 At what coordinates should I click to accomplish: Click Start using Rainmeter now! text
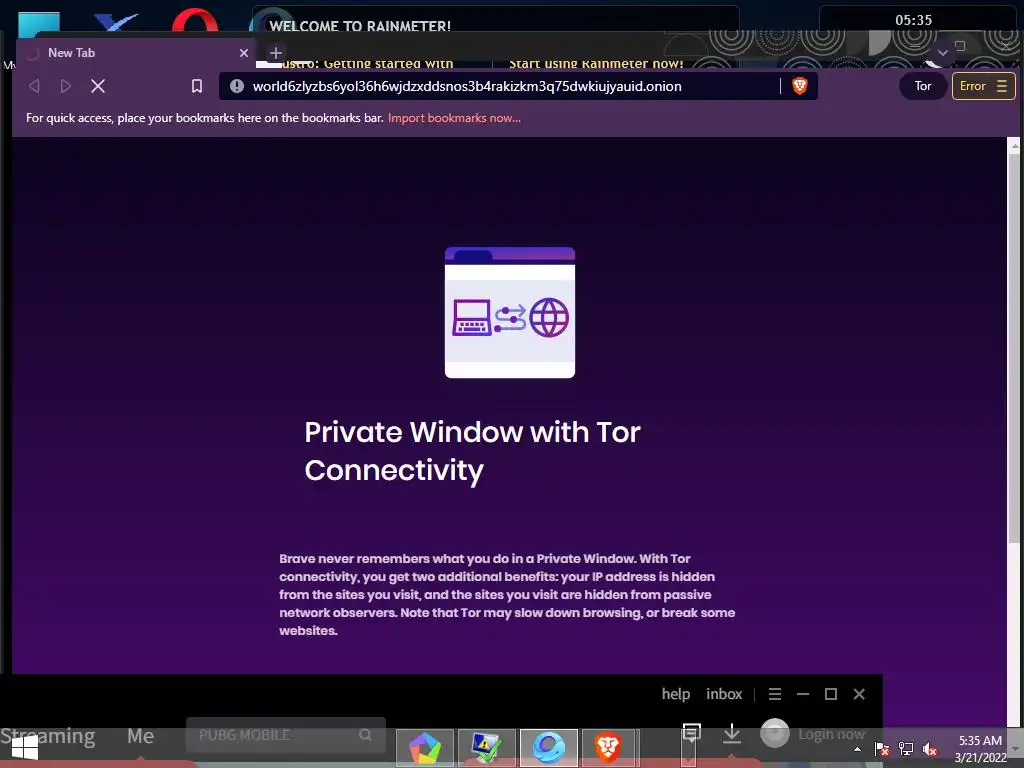tap(596, 63)
